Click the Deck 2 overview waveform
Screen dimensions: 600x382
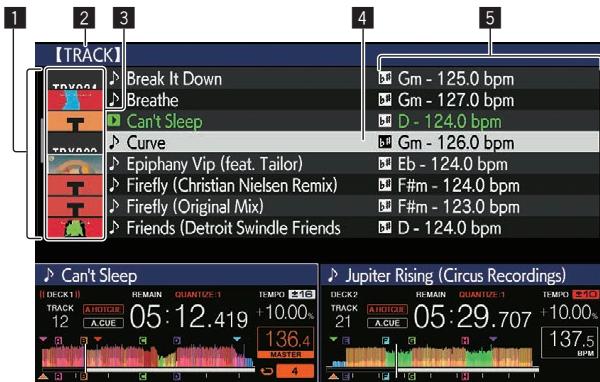click(432, 356)
